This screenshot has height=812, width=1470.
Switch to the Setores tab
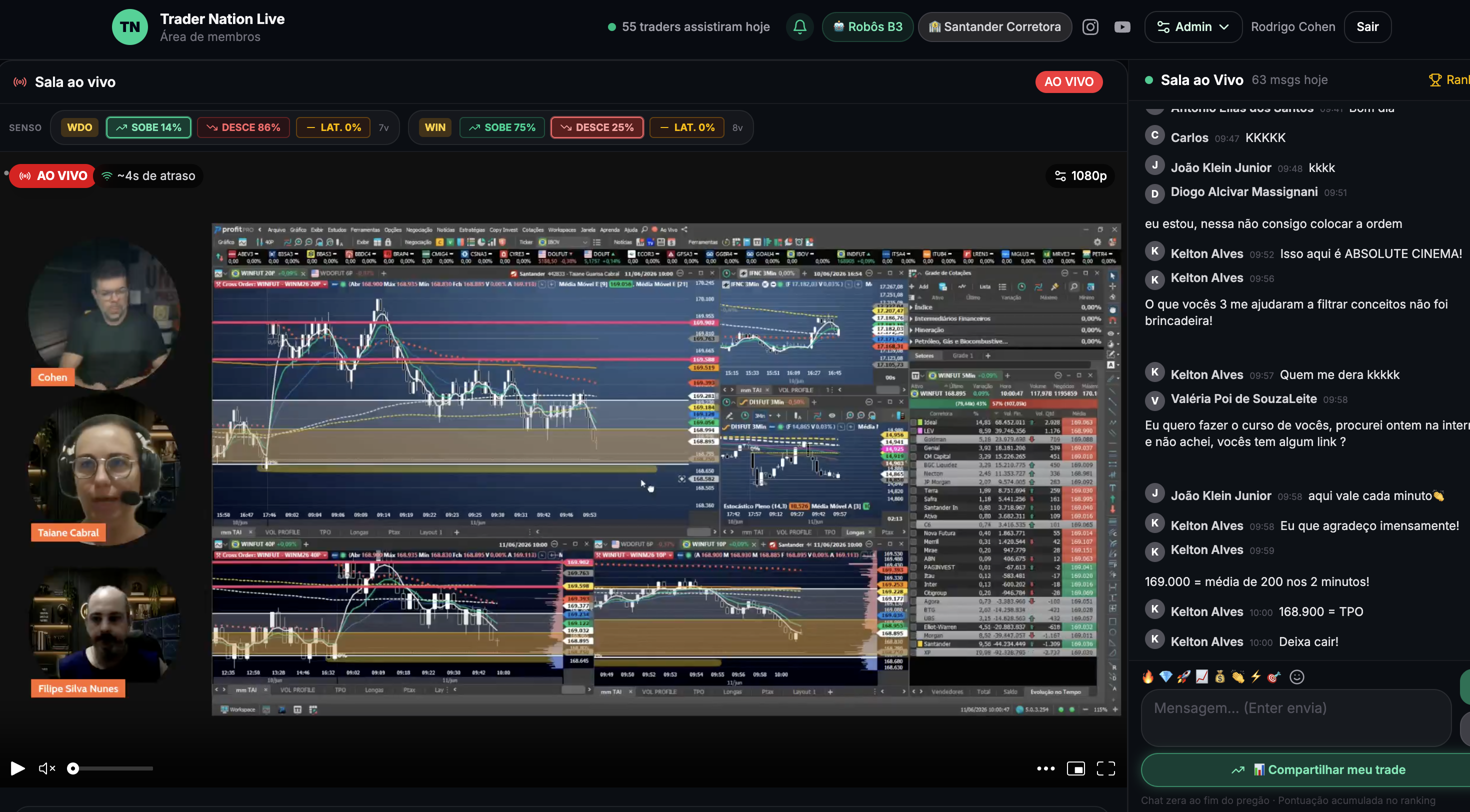point(924,355)
